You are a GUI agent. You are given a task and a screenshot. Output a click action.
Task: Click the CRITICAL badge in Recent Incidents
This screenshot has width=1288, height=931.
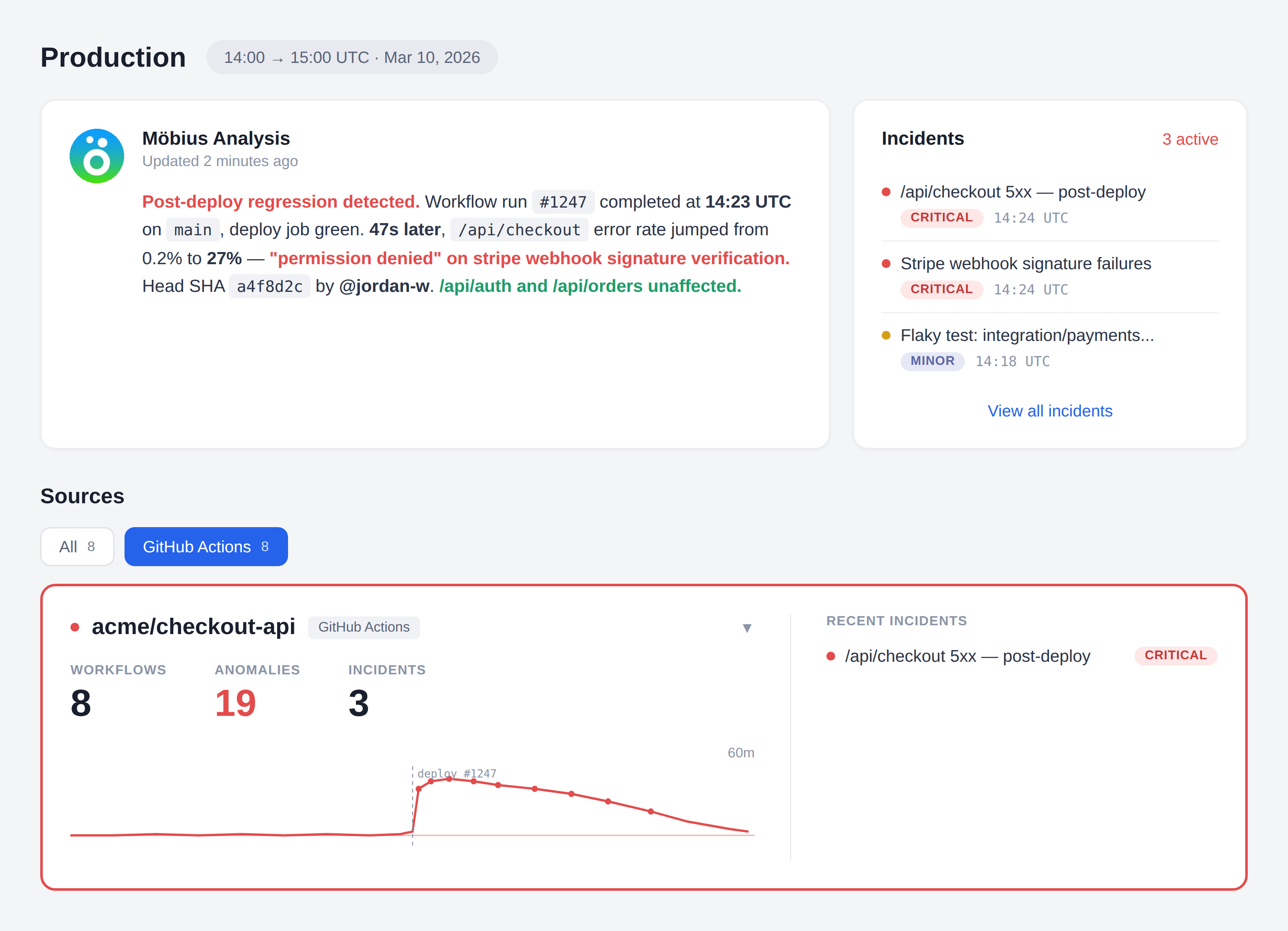(x=1175, y=655)
